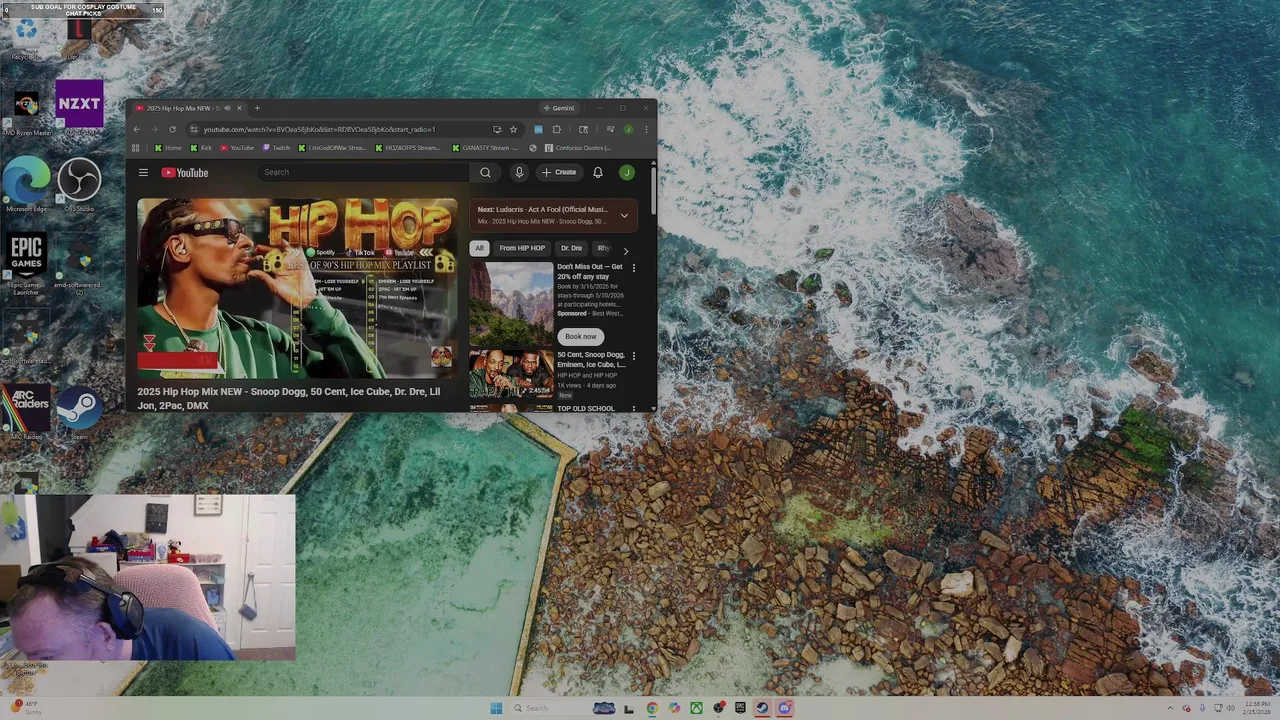Click the hip hop mix video player
The height and width of the screenshot is (720, 1280).
click(297, 288)
